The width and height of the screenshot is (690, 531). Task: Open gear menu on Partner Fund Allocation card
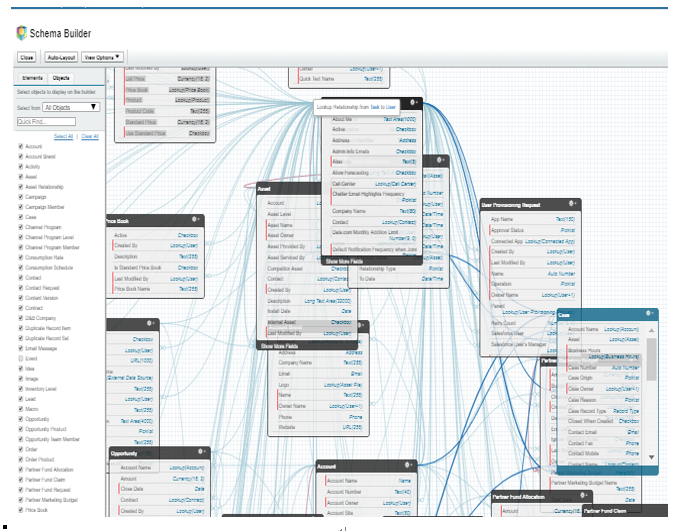tap(584, 495)
